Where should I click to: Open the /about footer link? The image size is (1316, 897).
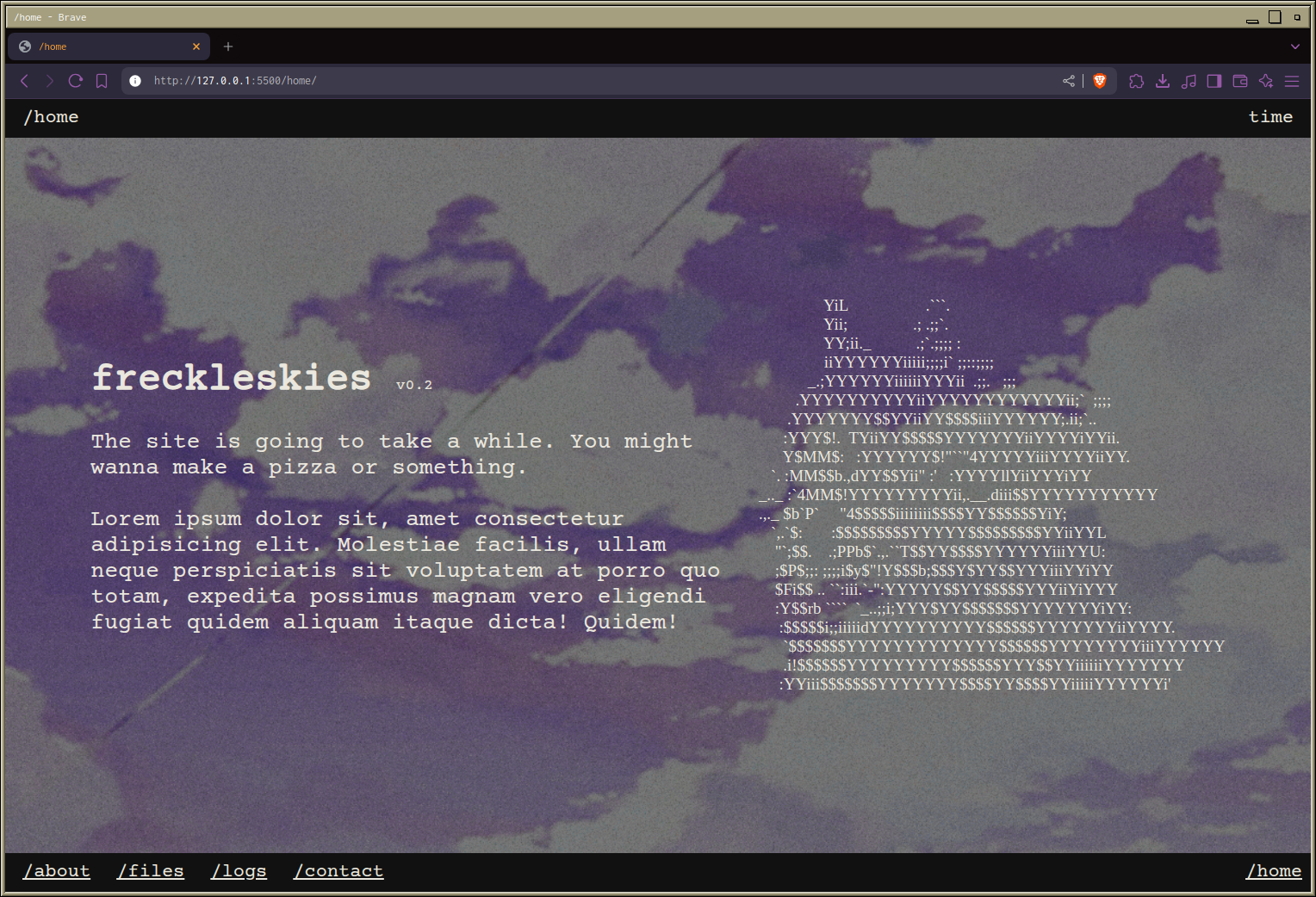point(57,871)
